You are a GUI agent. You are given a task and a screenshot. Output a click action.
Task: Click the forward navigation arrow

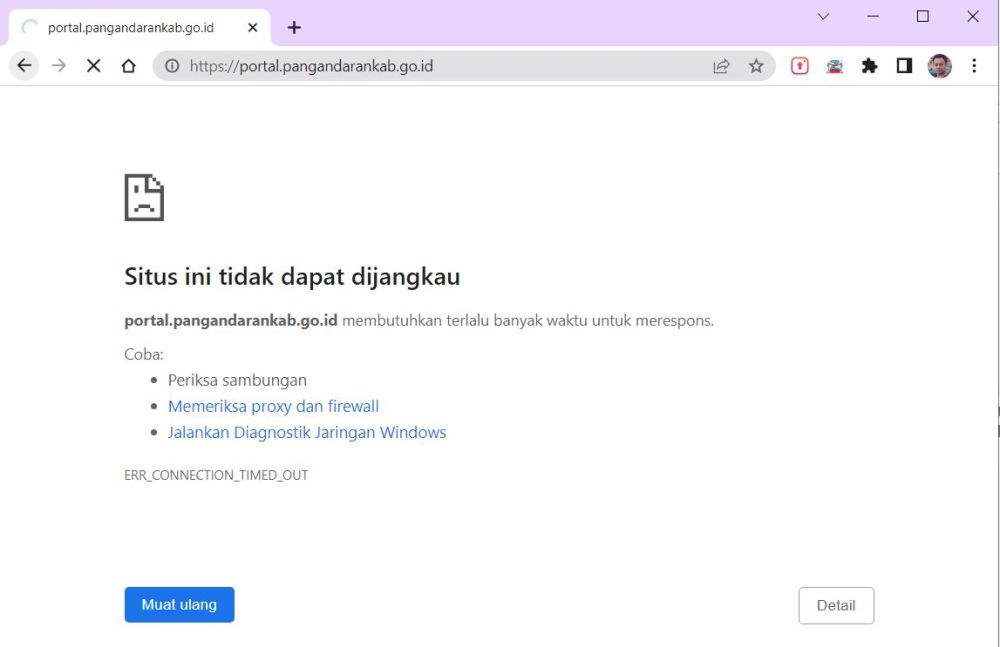click(x=59, y=66)
